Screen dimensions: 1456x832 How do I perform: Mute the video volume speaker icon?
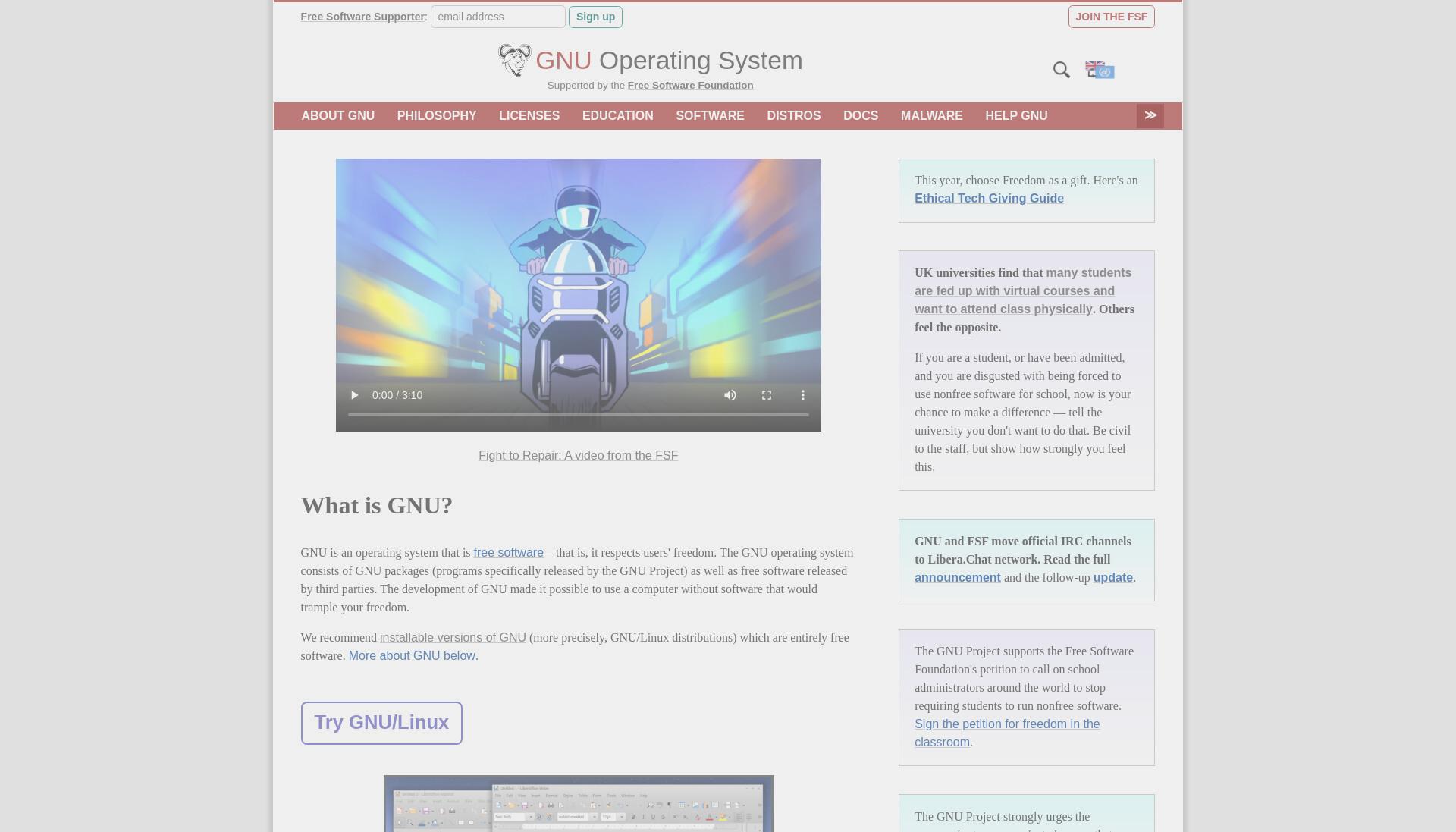coord(730,395)
